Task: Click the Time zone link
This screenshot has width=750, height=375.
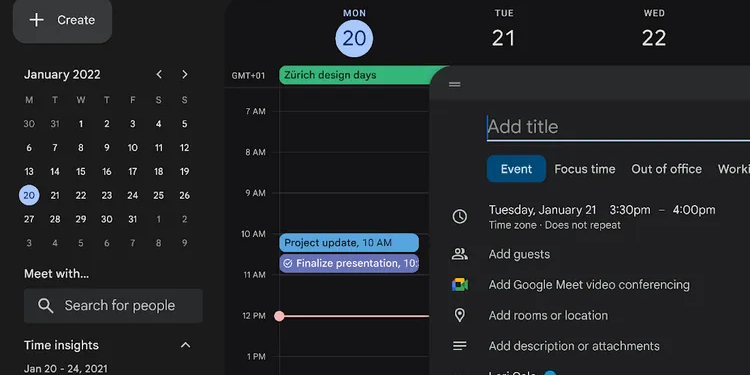Action: [x=512, y=225]
